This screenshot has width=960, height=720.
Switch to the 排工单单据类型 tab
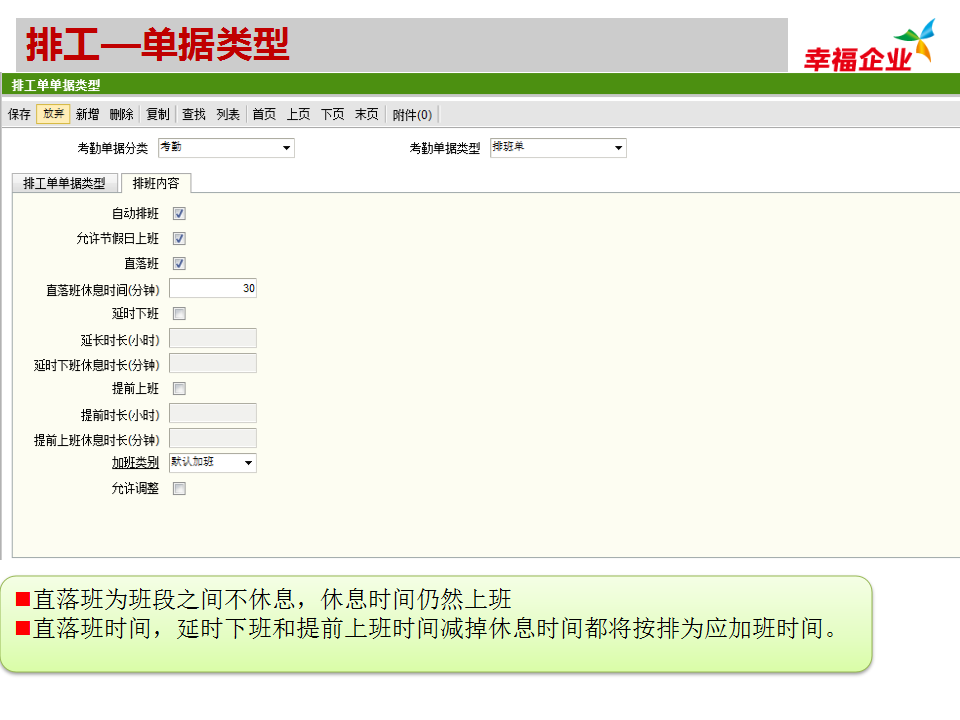pyautogui.click(x=64, y=183)
